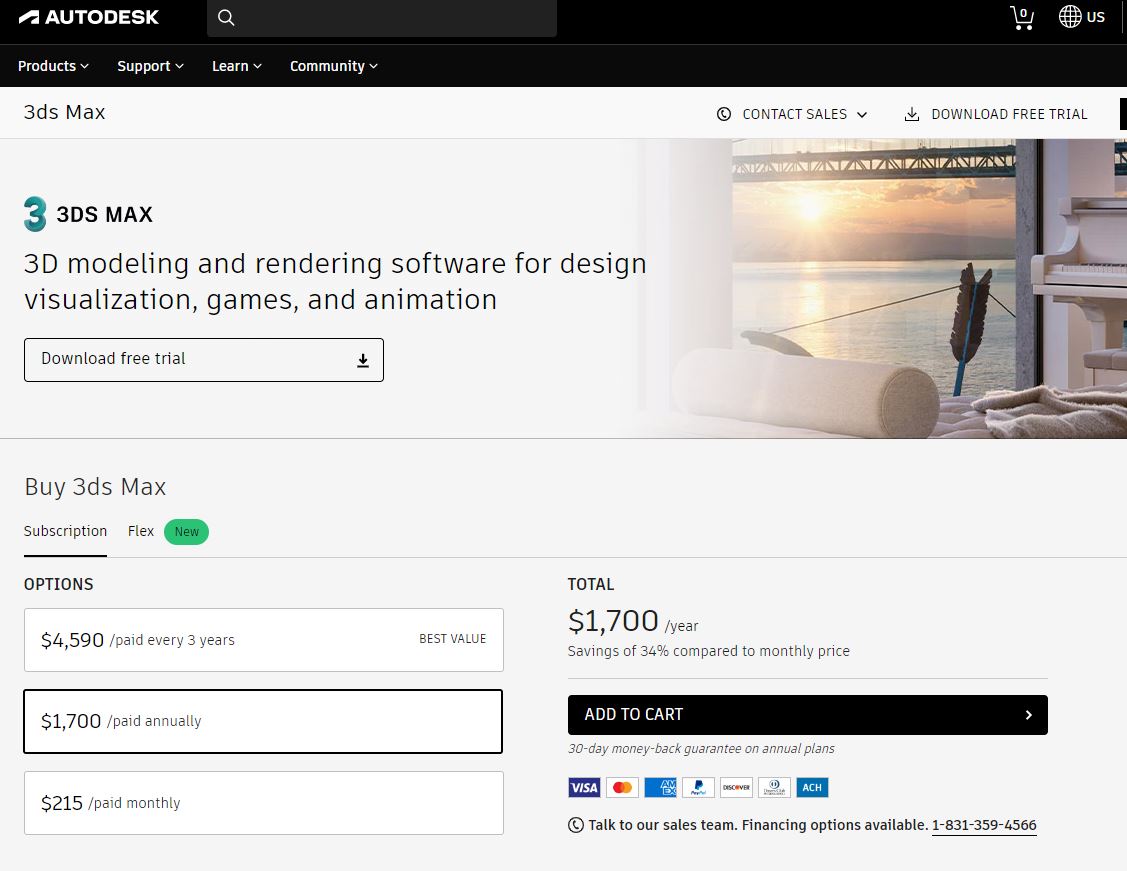
Task: Click the 3ds Max breadcrumb title
Action: (65, 112)
